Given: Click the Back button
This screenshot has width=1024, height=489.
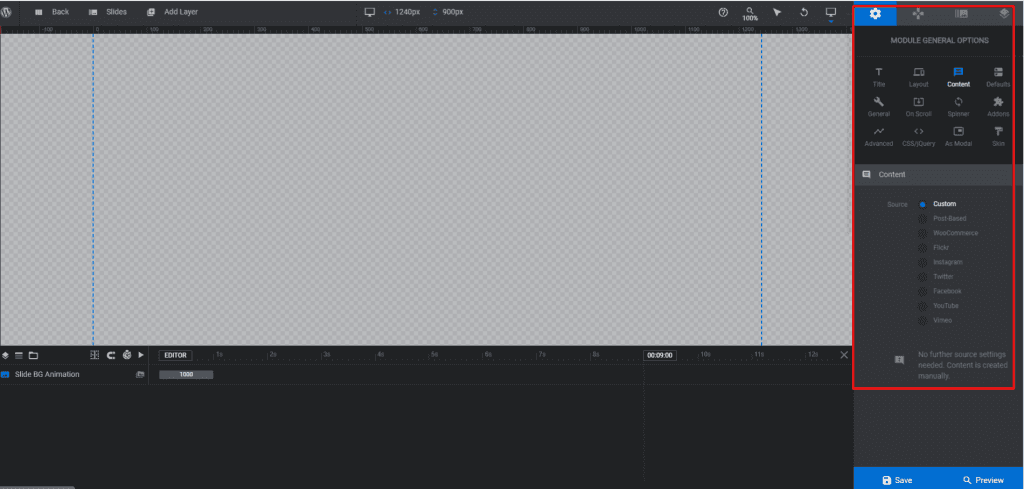Looking at the screenshot, I should point(52,12).
